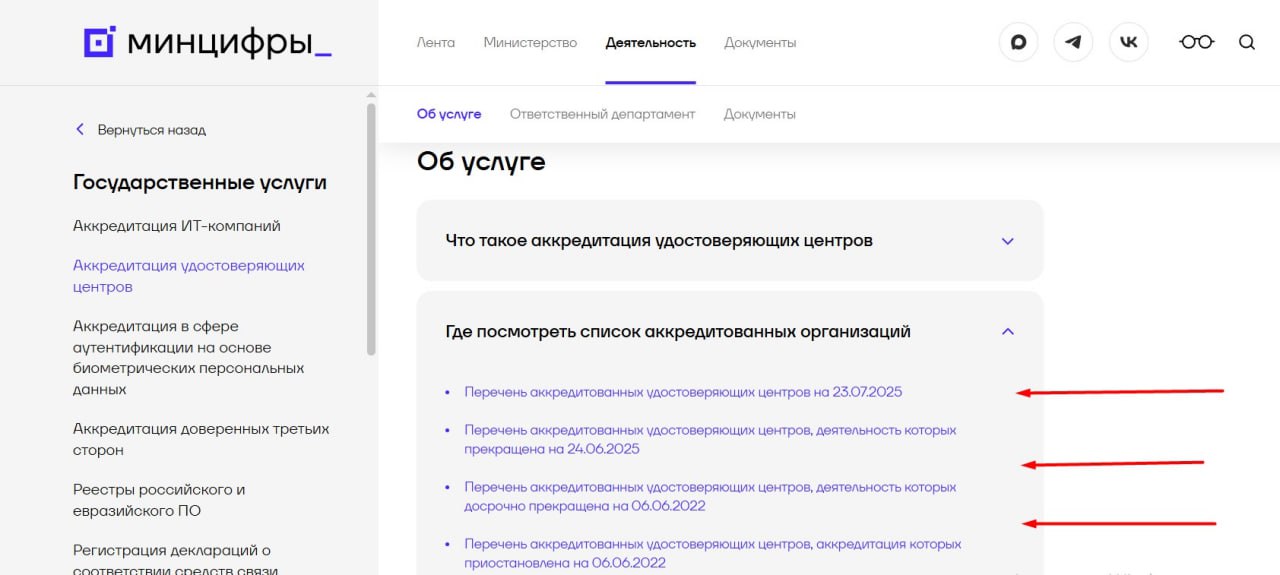Image resolution: width=1280 pixels, height=575 pixels.
Task: Open the chat messenger icon in header
Action: 1018,42
